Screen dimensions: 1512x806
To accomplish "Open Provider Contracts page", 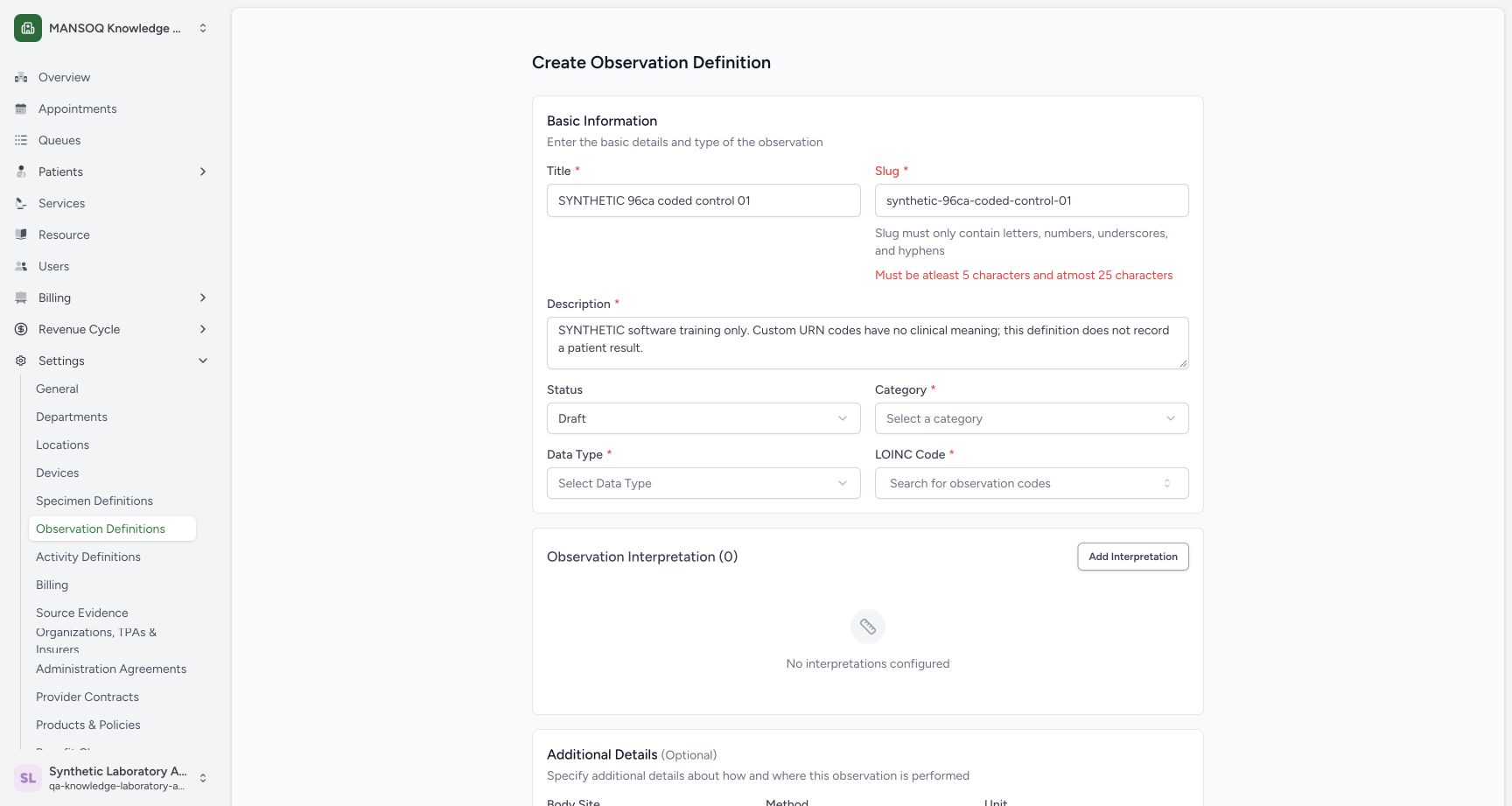I will (112, 697).
